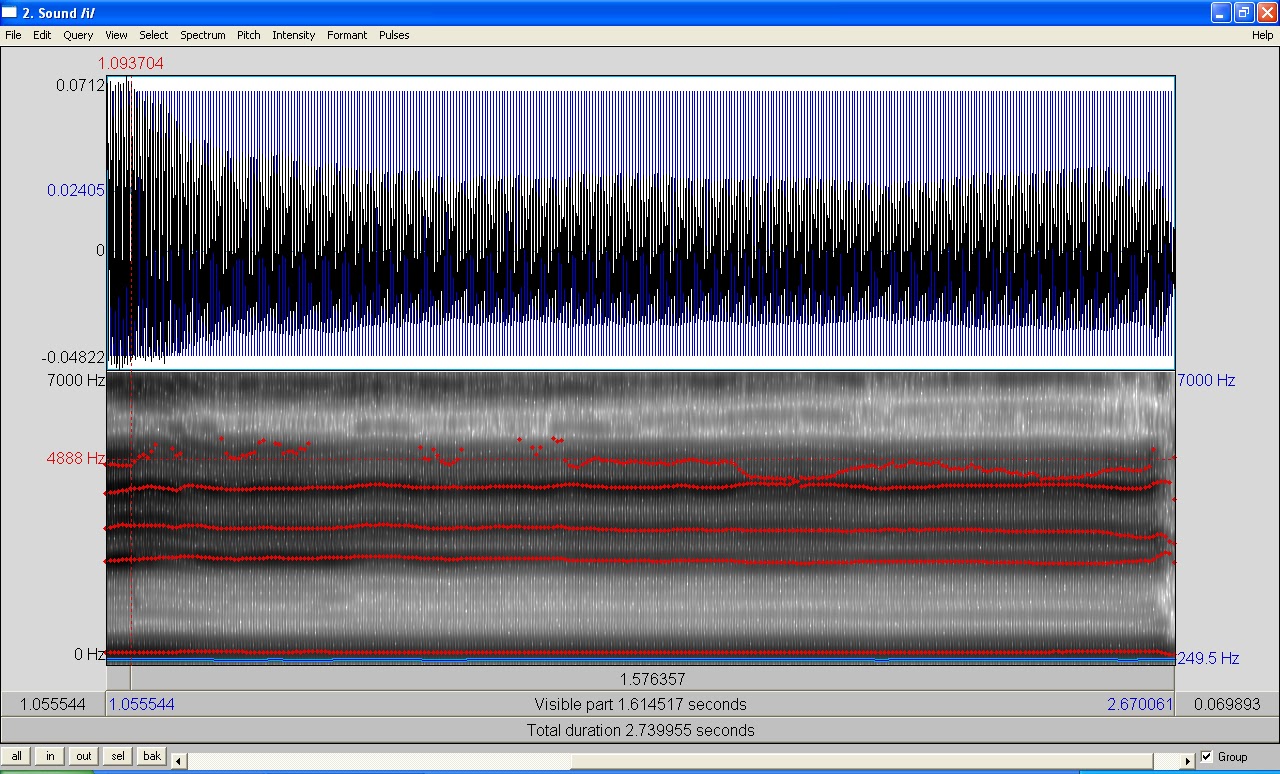This screenshot has width=1280, height=774.
Task: Click the 'out' zoom button
Action: (x=84, y=756)
